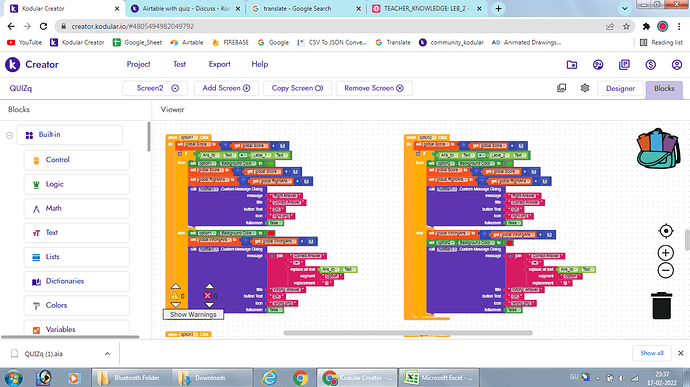Switch to the Designer view

click(620, 88)
